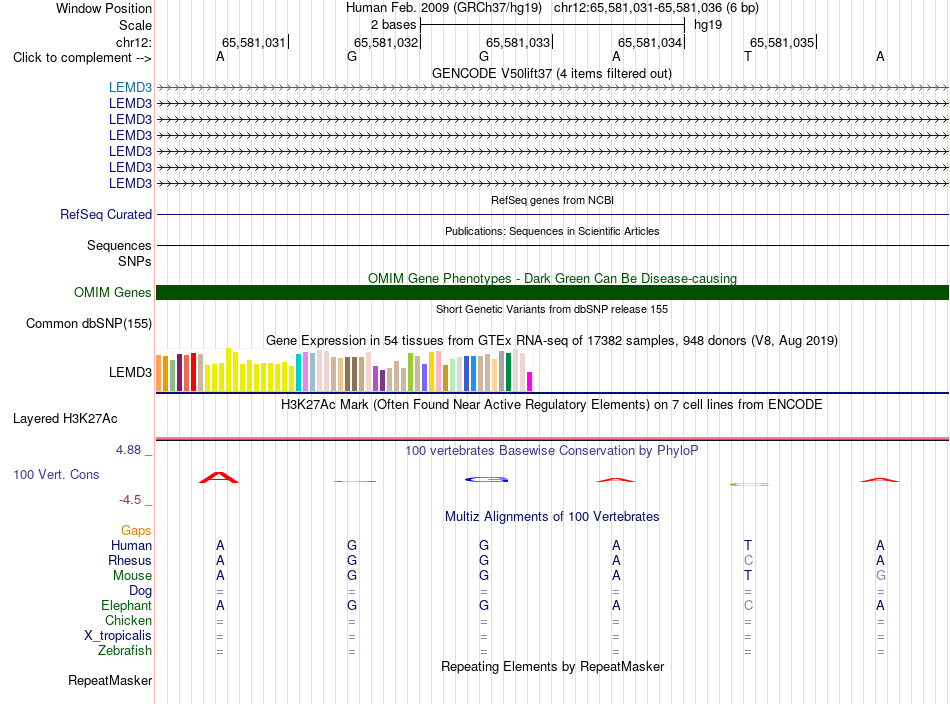950x704 pixels.
Task: Click the 'hg19' label beside the scale bar
Action: click(708, 25)
